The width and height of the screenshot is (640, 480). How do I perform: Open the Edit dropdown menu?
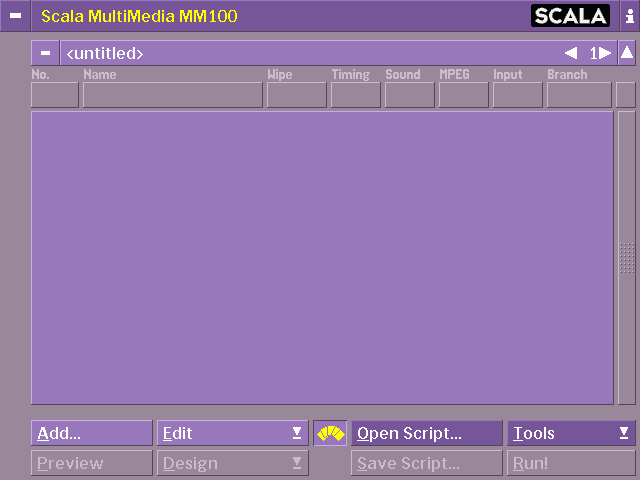(232, 433)
